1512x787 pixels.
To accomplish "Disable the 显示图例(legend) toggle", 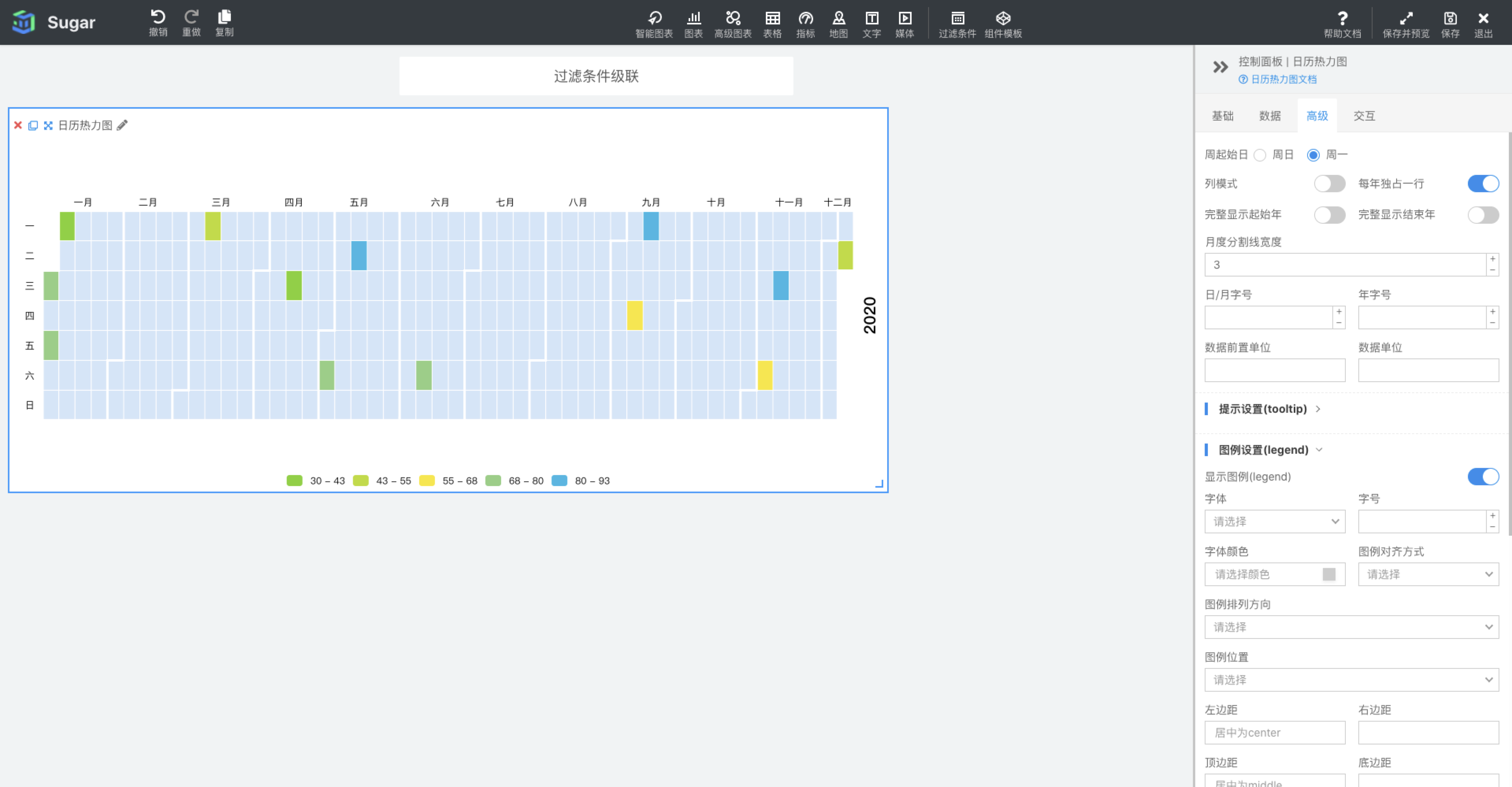I will click(x=1483, y=477).
